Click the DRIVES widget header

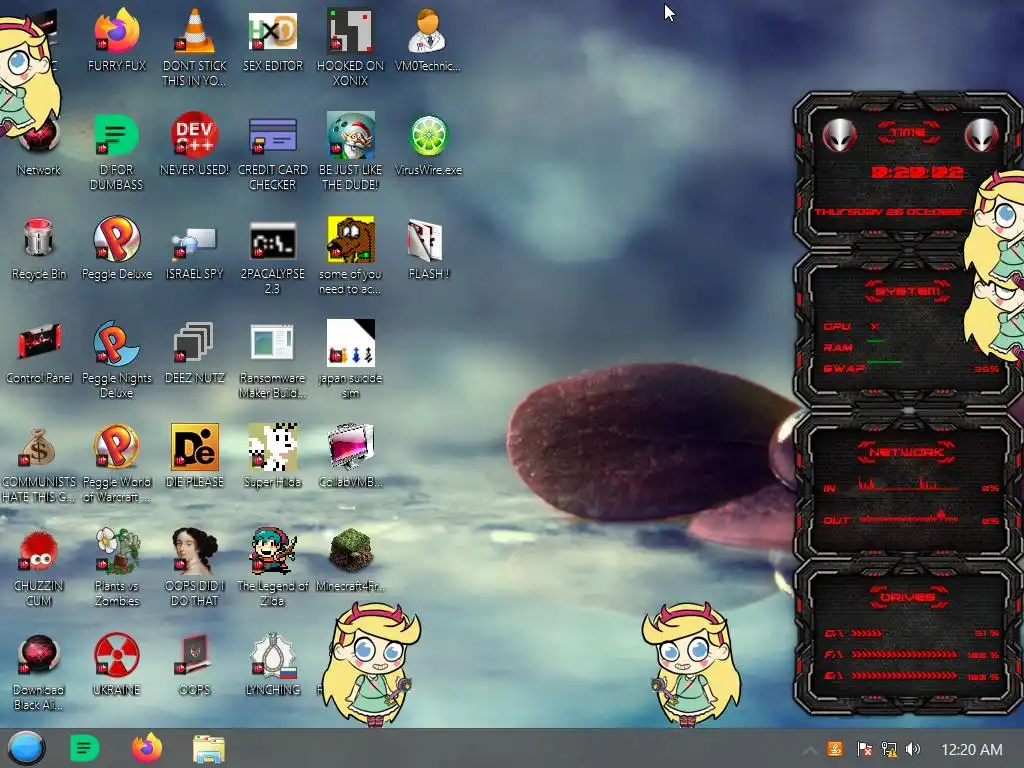[908, 597]
